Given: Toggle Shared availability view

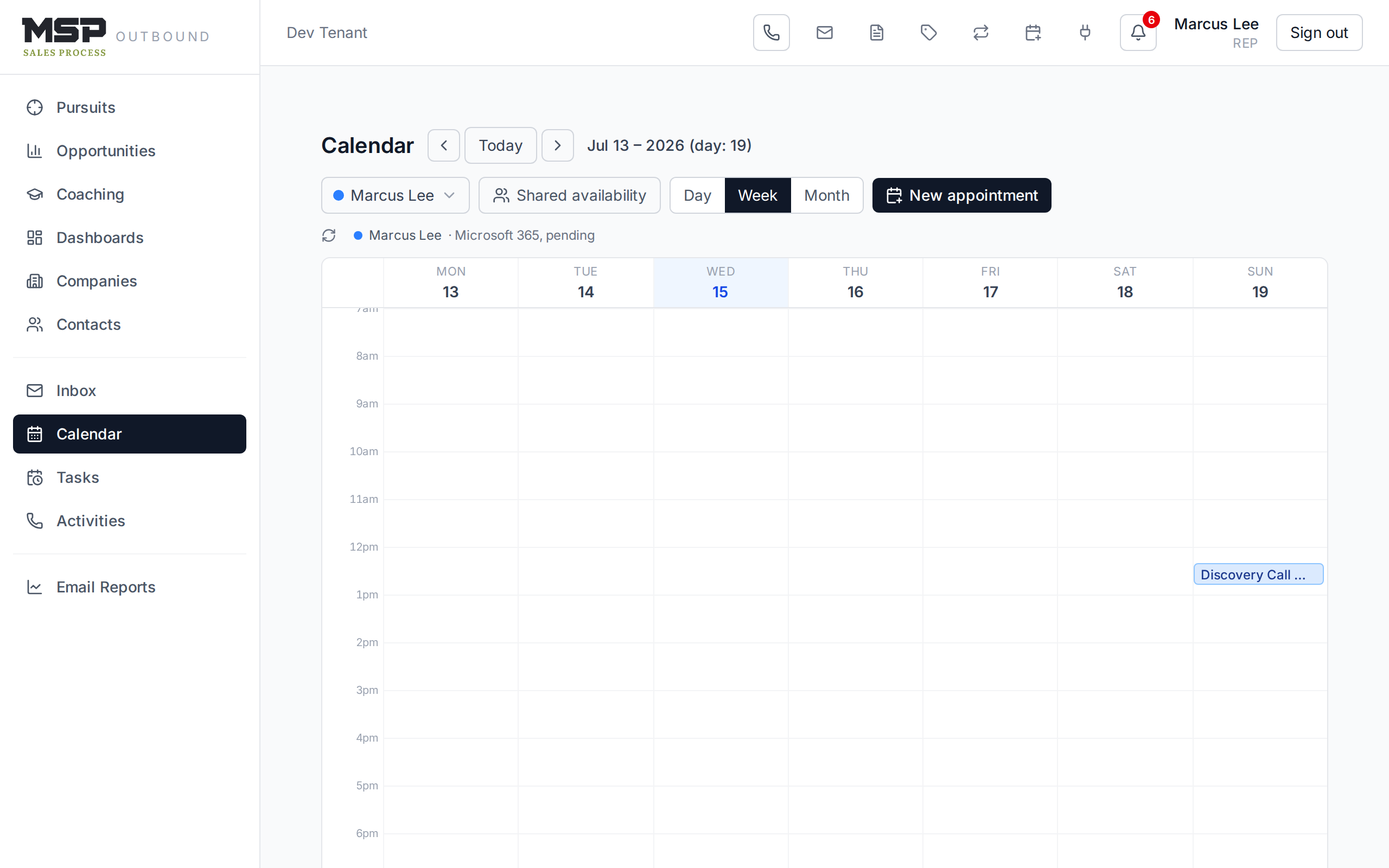Looking at the screenshot, I should pyautogui.click(x=569, y=195).
